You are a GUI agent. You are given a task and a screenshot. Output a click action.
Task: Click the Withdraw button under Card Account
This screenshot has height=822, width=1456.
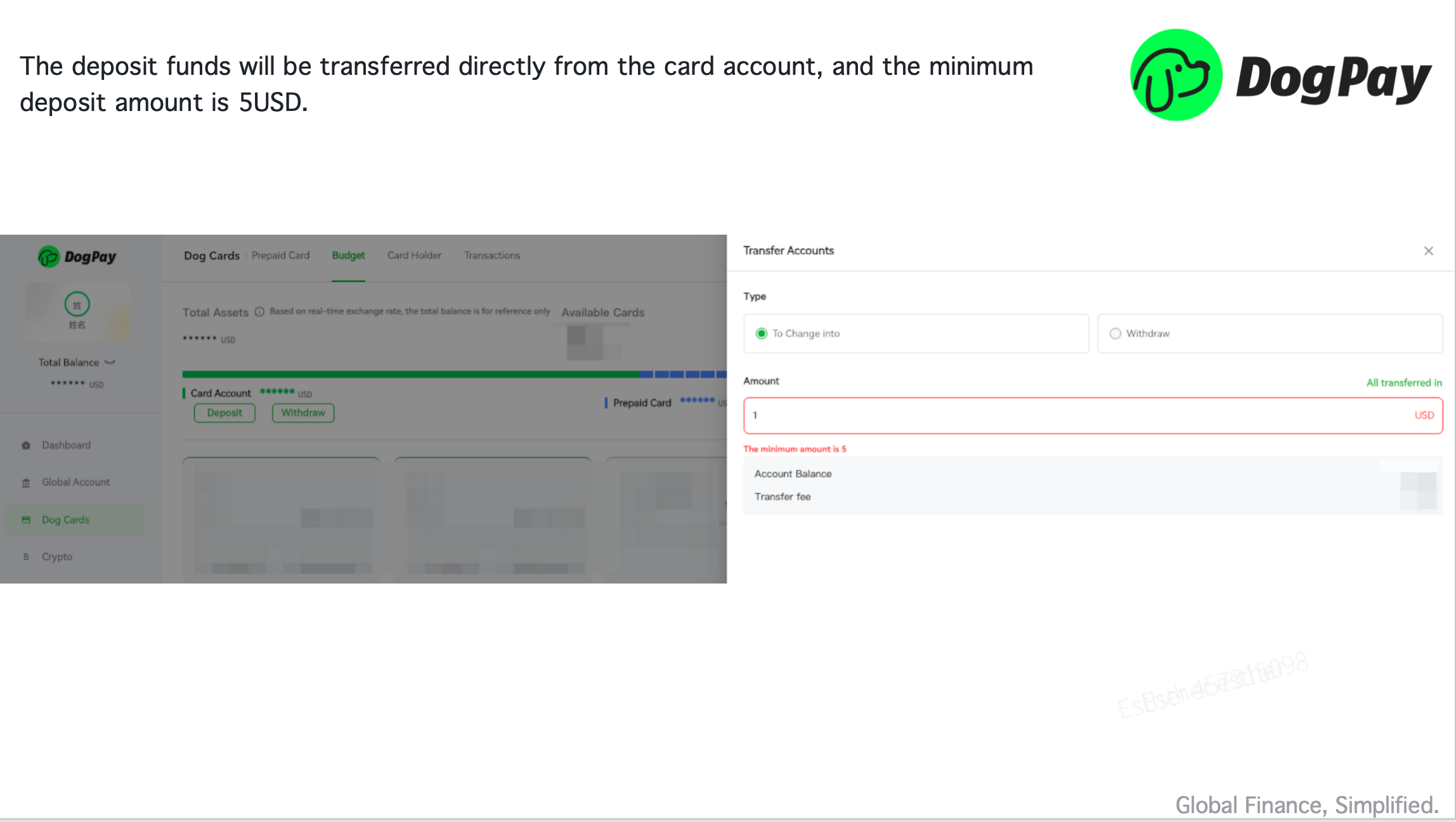click(x=303, y=413)
